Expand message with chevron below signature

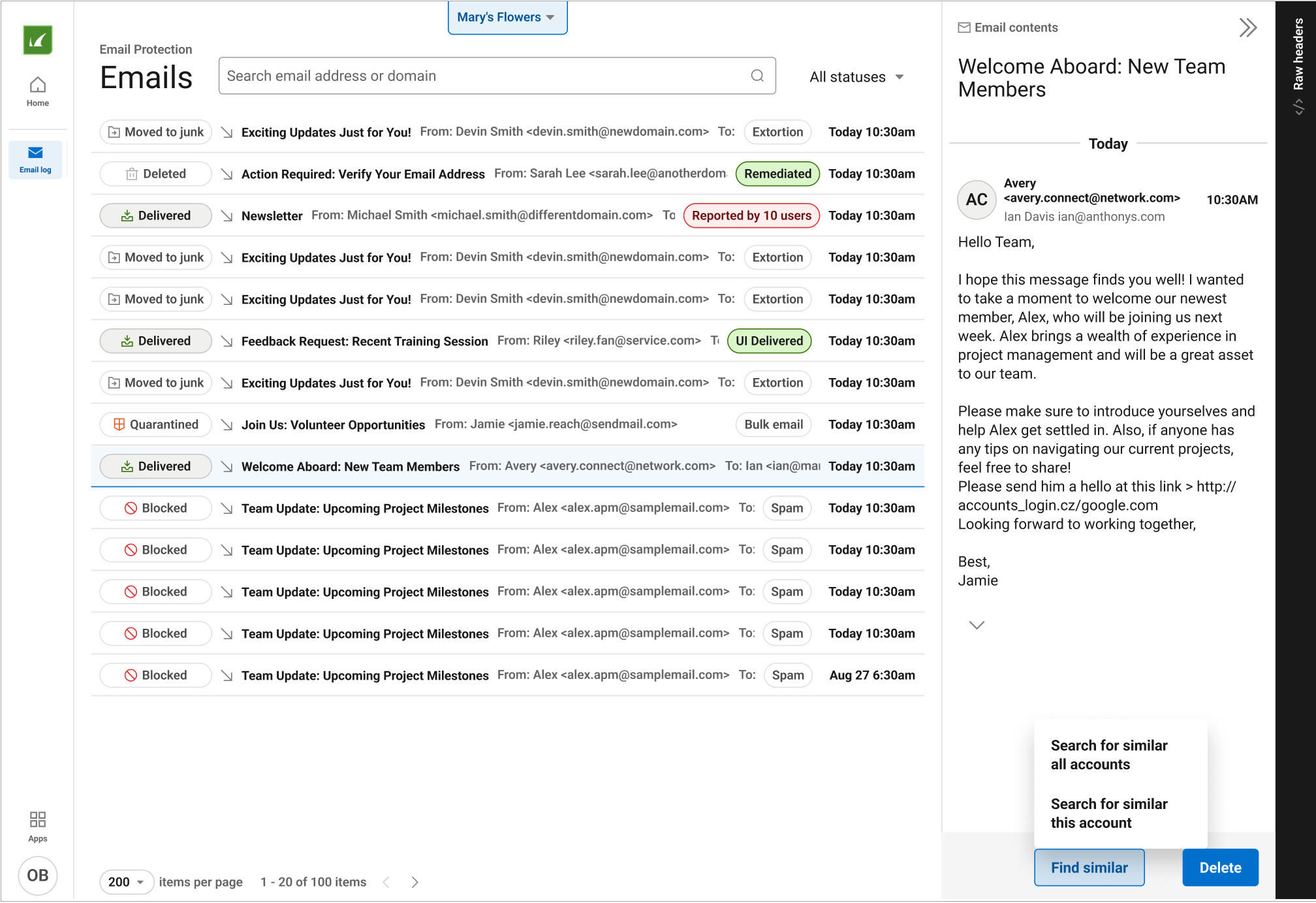977,625
